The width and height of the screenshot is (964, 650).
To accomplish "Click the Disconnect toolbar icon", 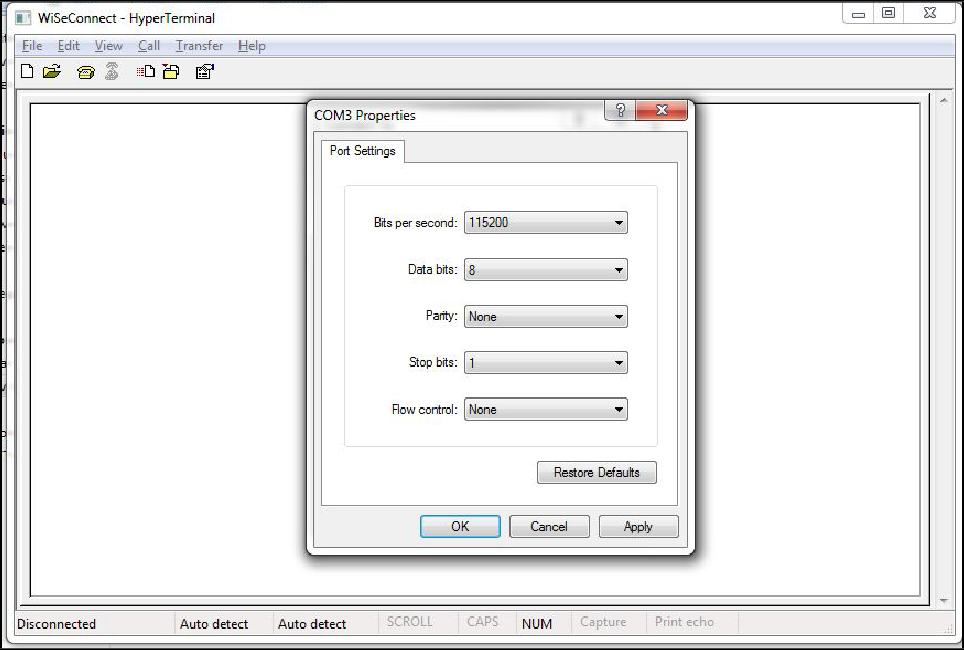I will point(111,71).
